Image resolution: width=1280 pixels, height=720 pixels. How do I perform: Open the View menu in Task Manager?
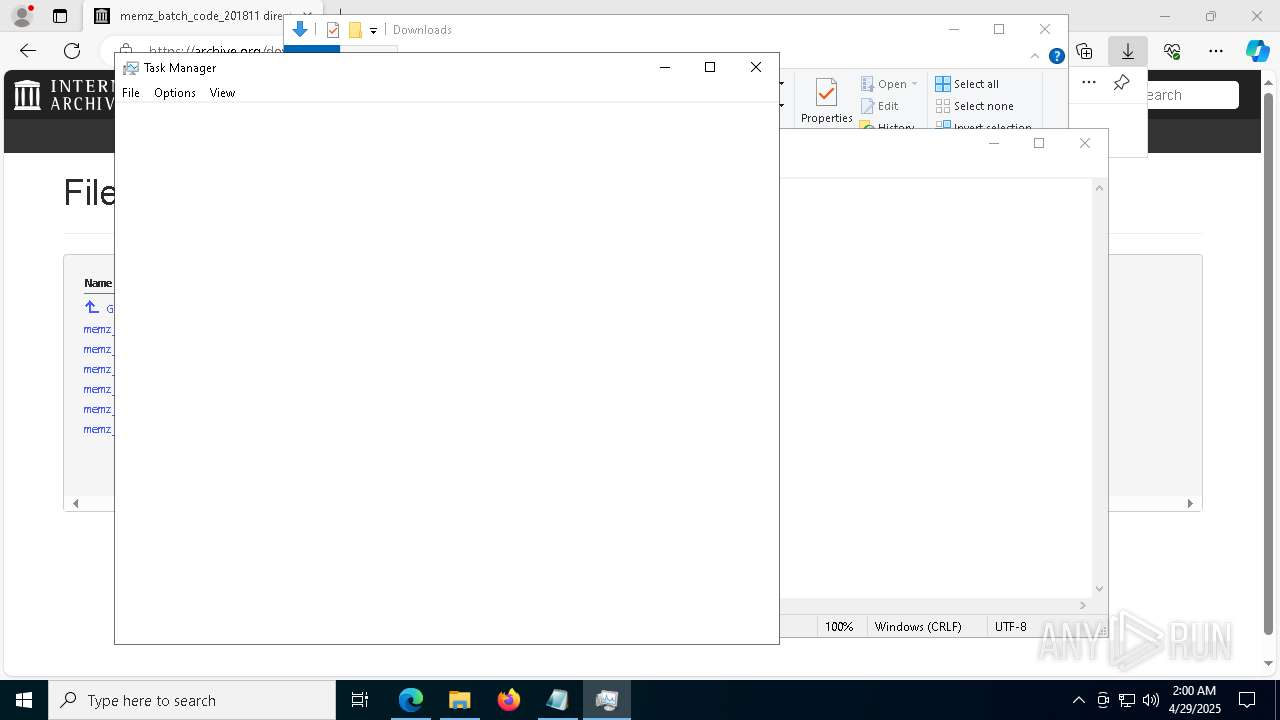pyautogui.click(x=222, y=93)
